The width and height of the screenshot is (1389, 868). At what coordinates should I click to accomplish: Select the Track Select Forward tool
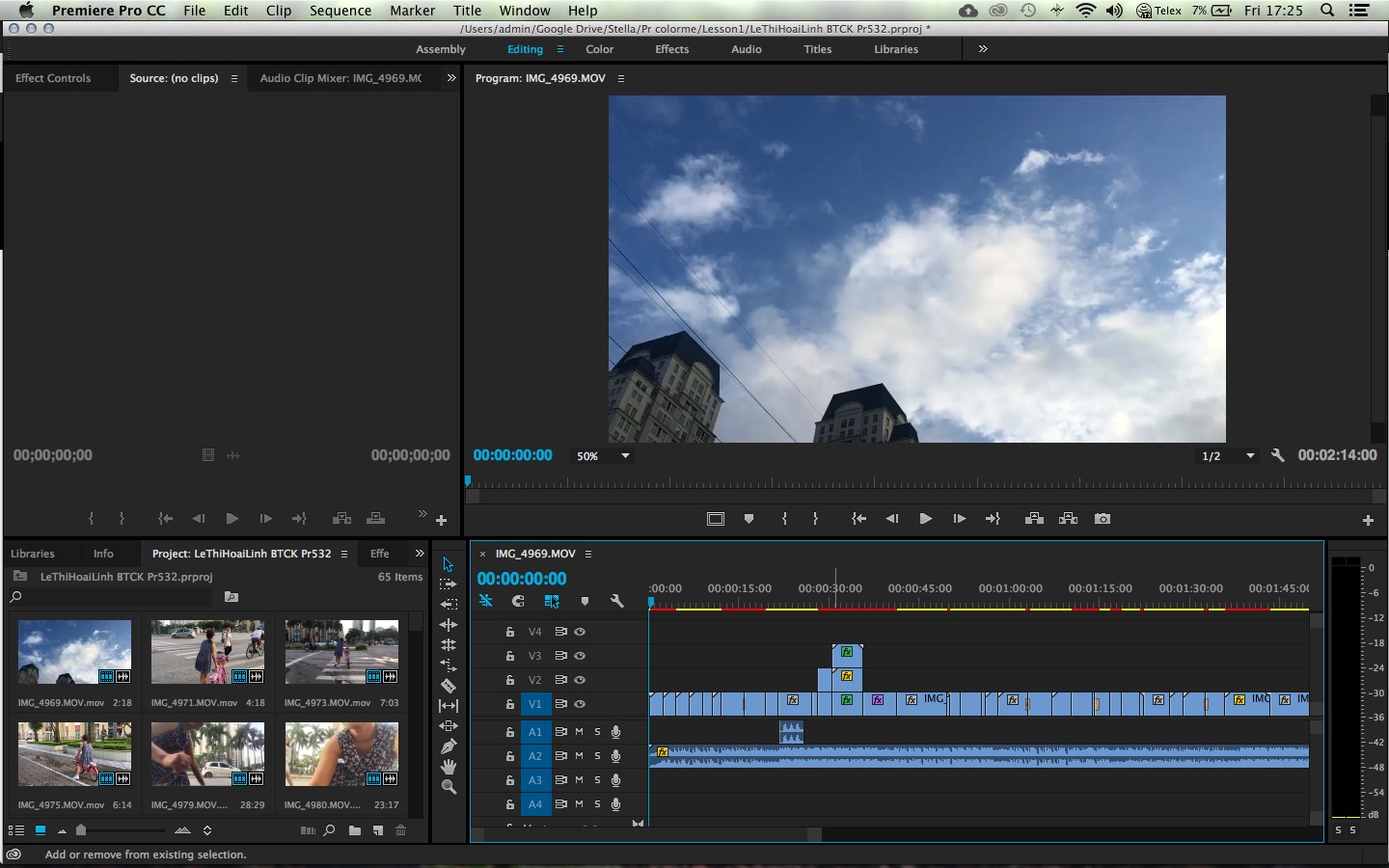(449, 584)
